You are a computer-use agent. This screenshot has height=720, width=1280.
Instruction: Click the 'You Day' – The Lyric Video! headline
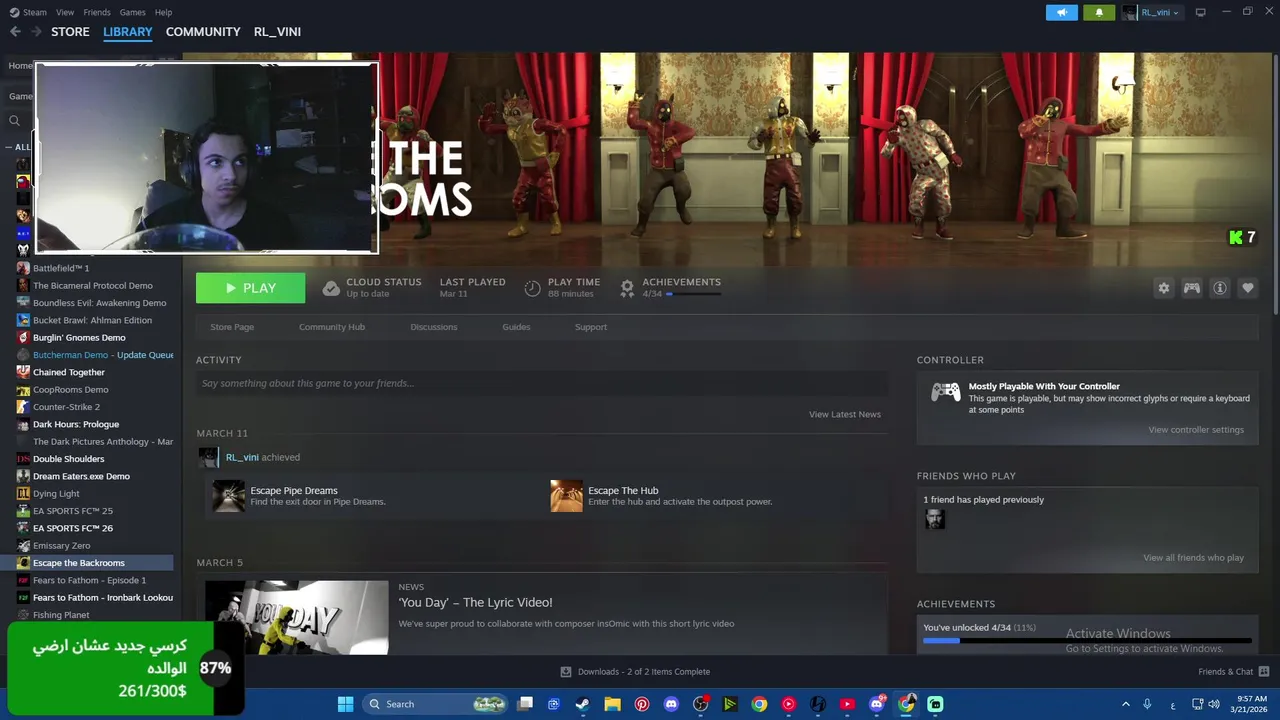click(x=475, y=602)
